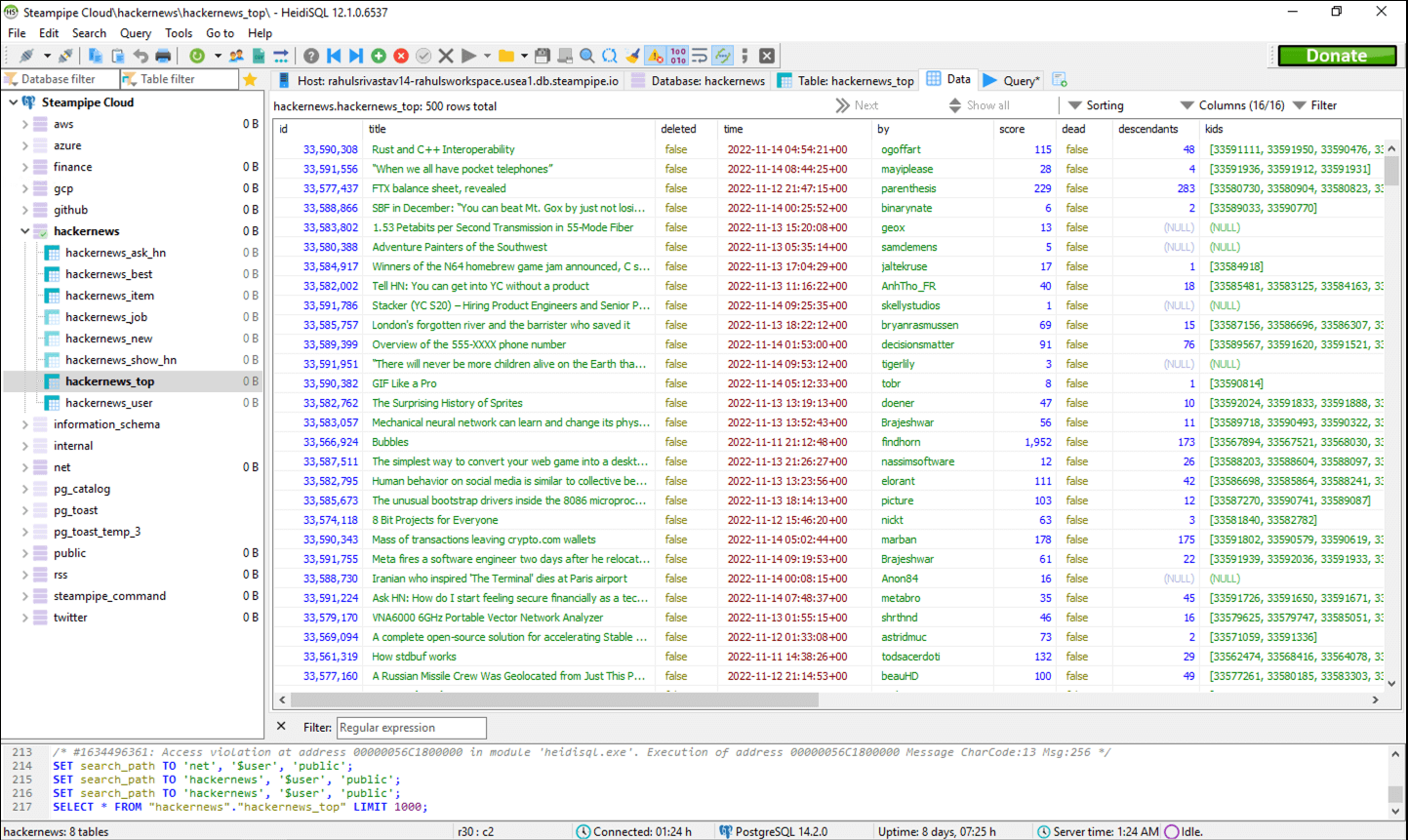
Task: Click the replace text icon
Action: click(610, 56)
